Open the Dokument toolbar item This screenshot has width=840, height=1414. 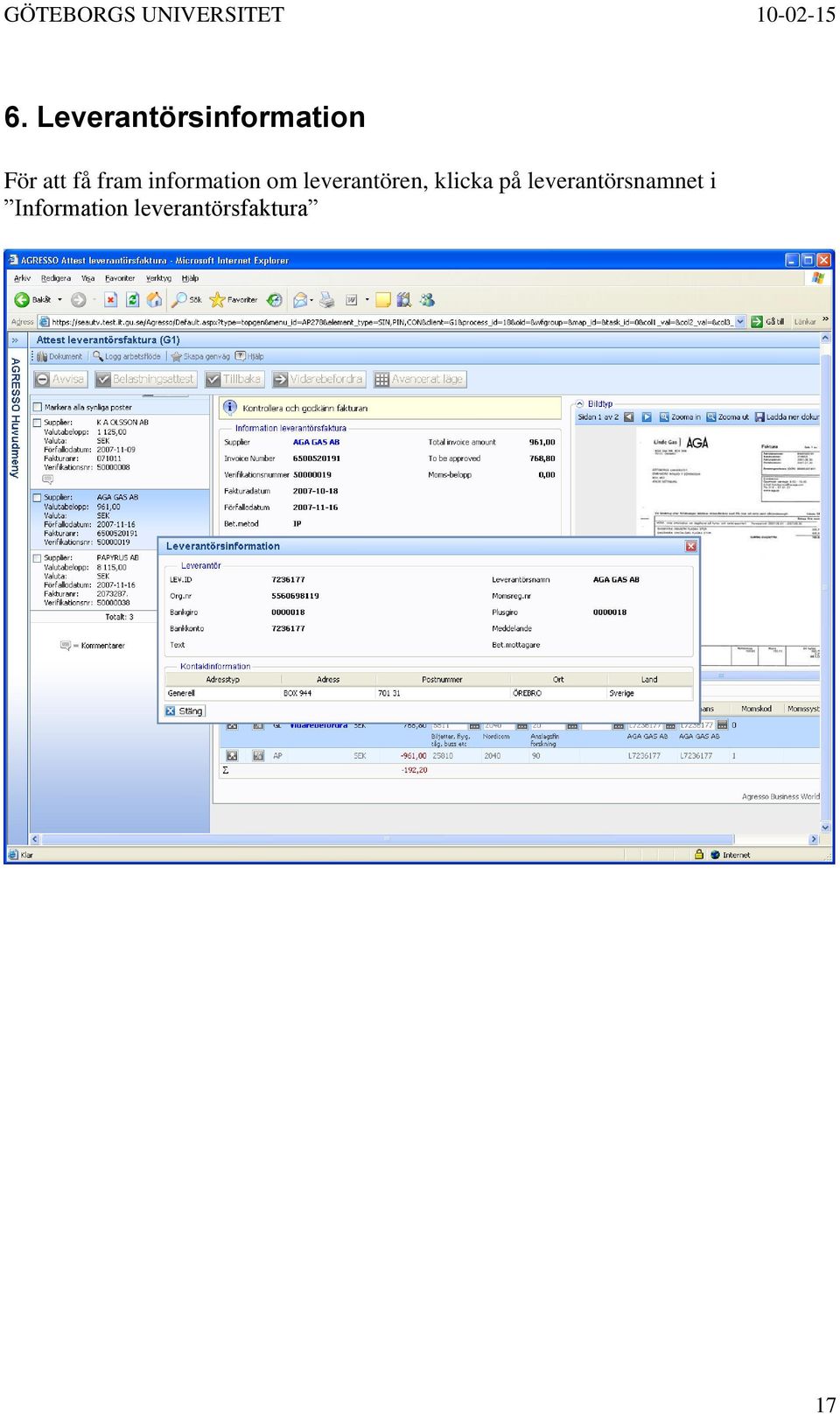coord(59,356)
